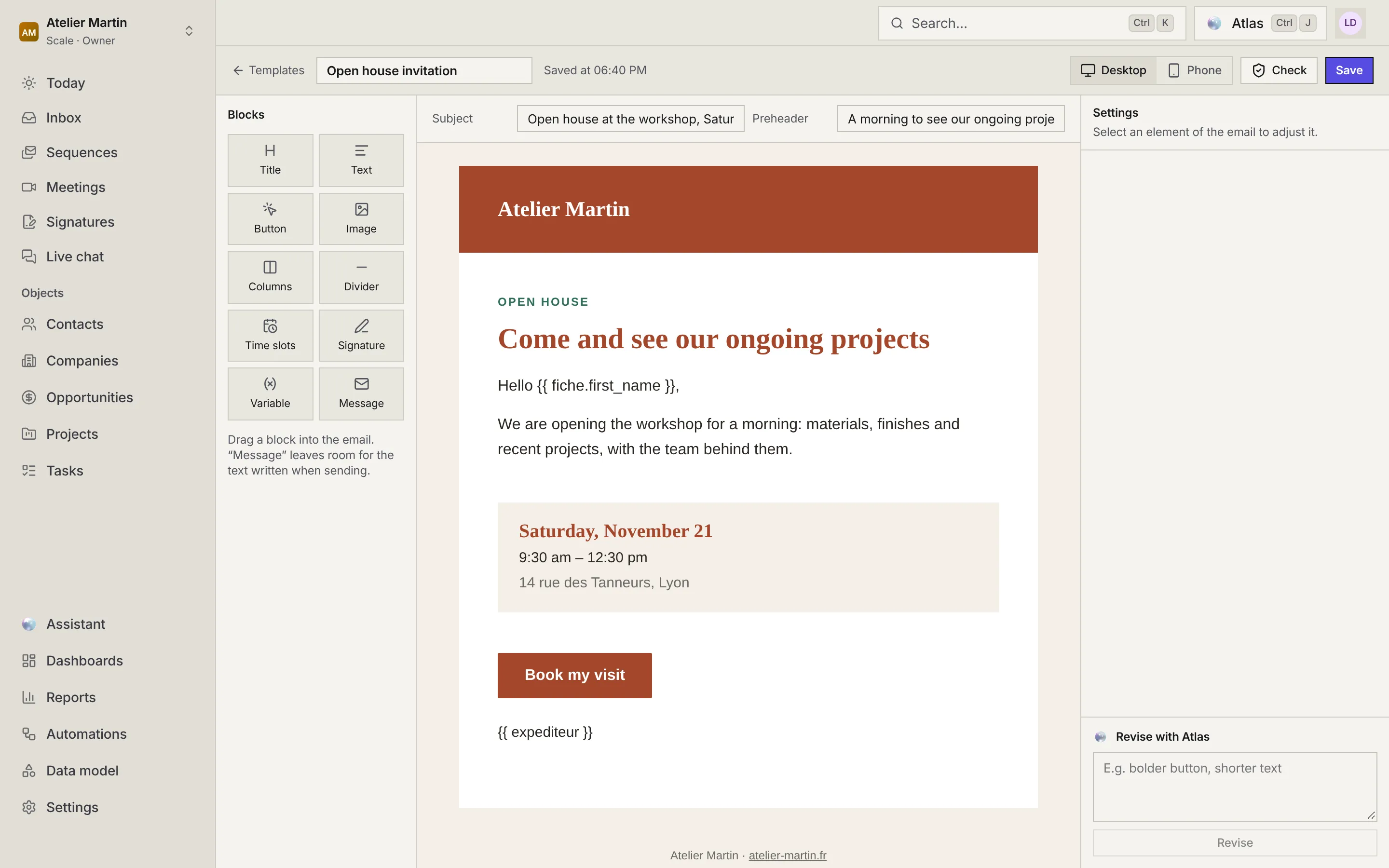Open Today in the sidebar
The image size is (1389, 868).
click(x=108, y=82)
